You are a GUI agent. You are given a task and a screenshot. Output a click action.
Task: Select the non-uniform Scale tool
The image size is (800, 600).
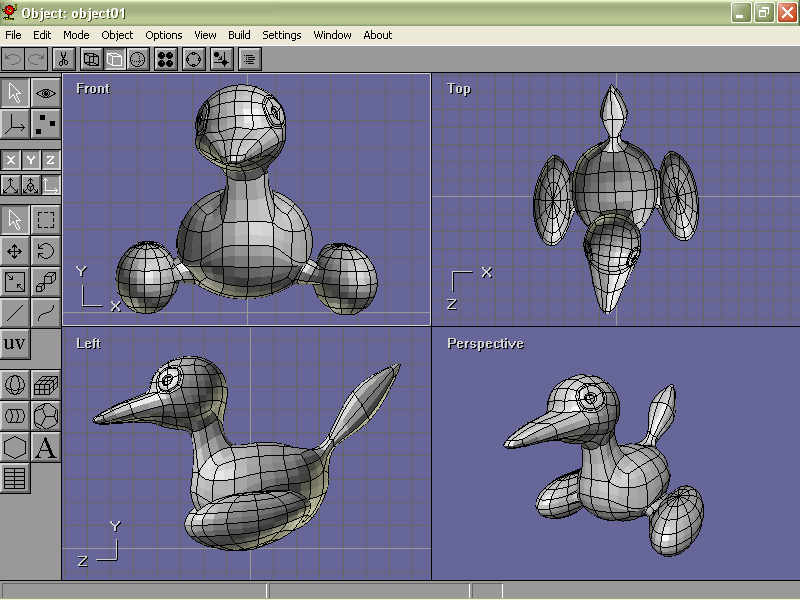(x=15, y=282)
